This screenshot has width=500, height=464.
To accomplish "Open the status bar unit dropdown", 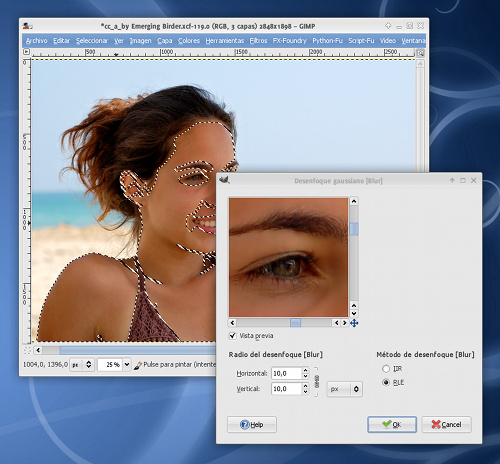I will click(82, 365).
